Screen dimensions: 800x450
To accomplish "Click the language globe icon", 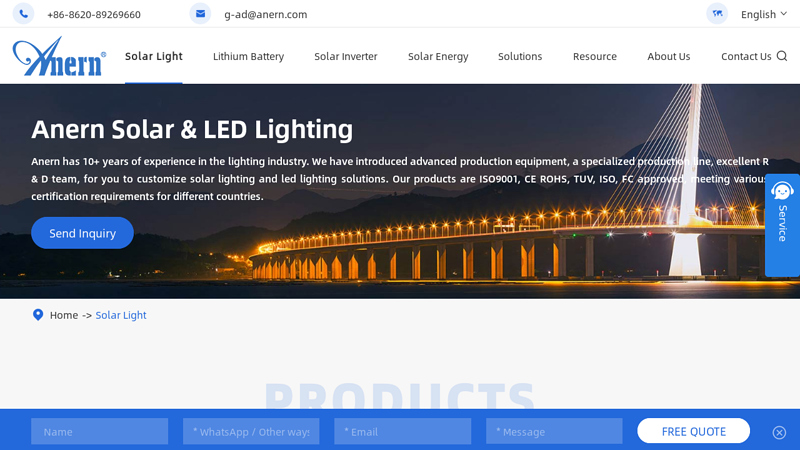I will tap(717, 14).
